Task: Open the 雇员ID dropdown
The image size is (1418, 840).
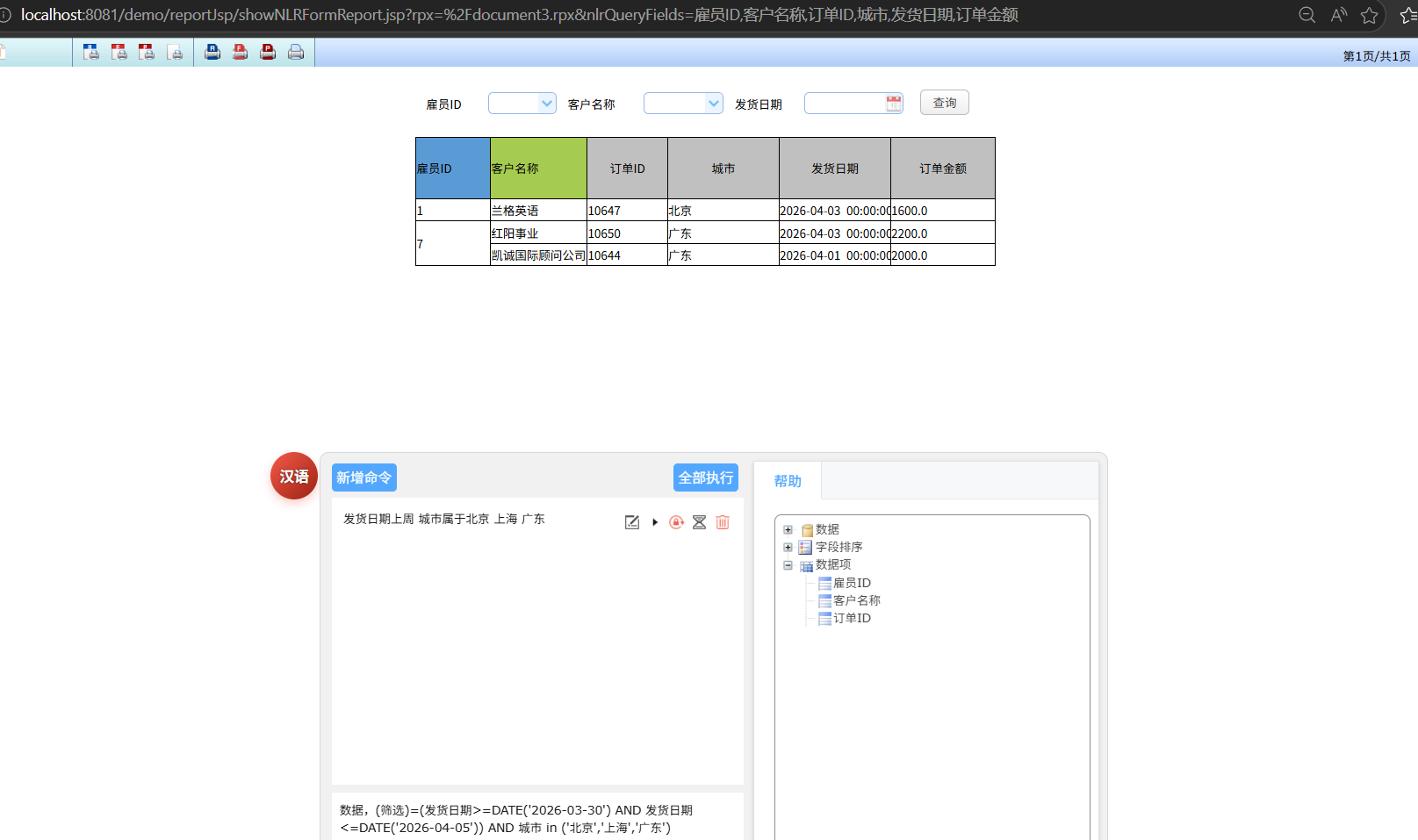Action: pos(547,104)
